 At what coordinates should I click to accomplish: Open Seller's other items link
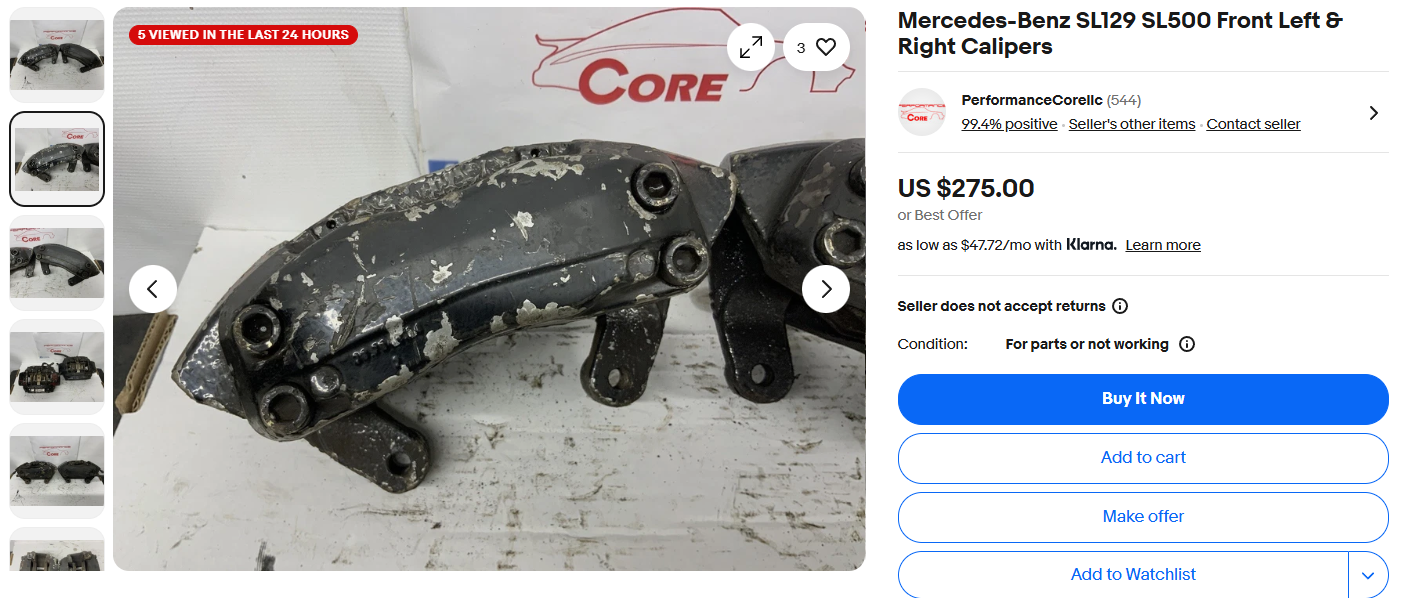pos(1132,124)
